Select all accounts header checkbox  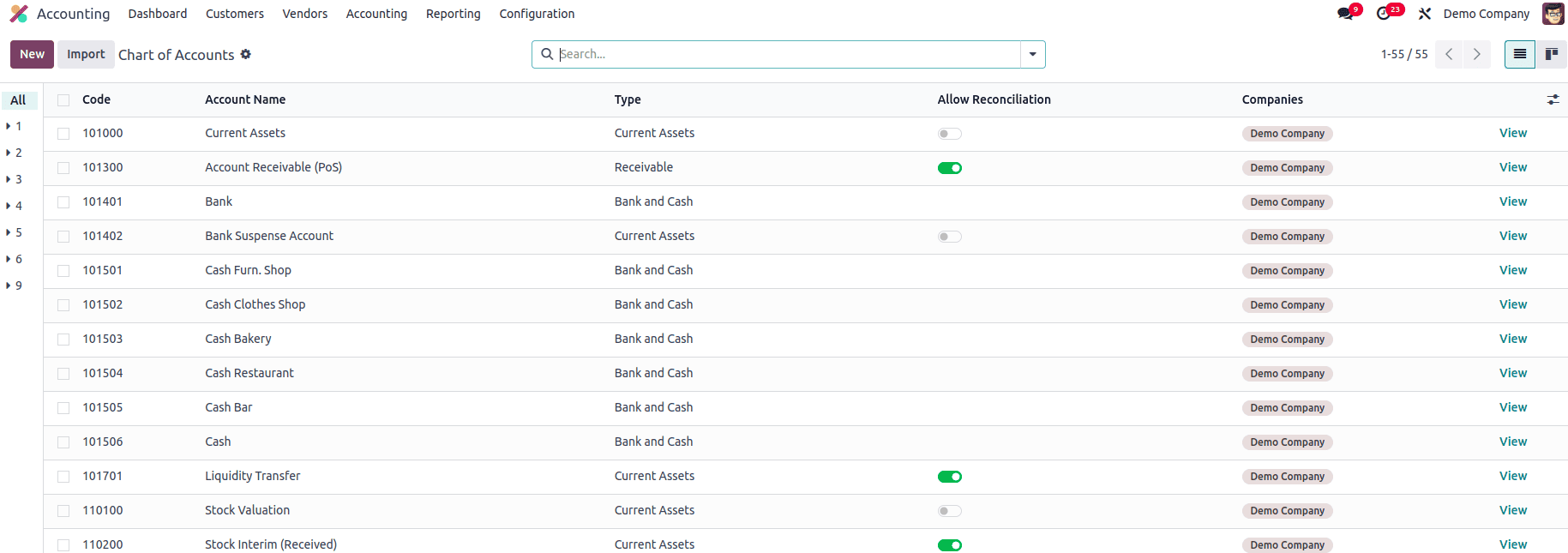pyautogui.click(x=63, y=100)
